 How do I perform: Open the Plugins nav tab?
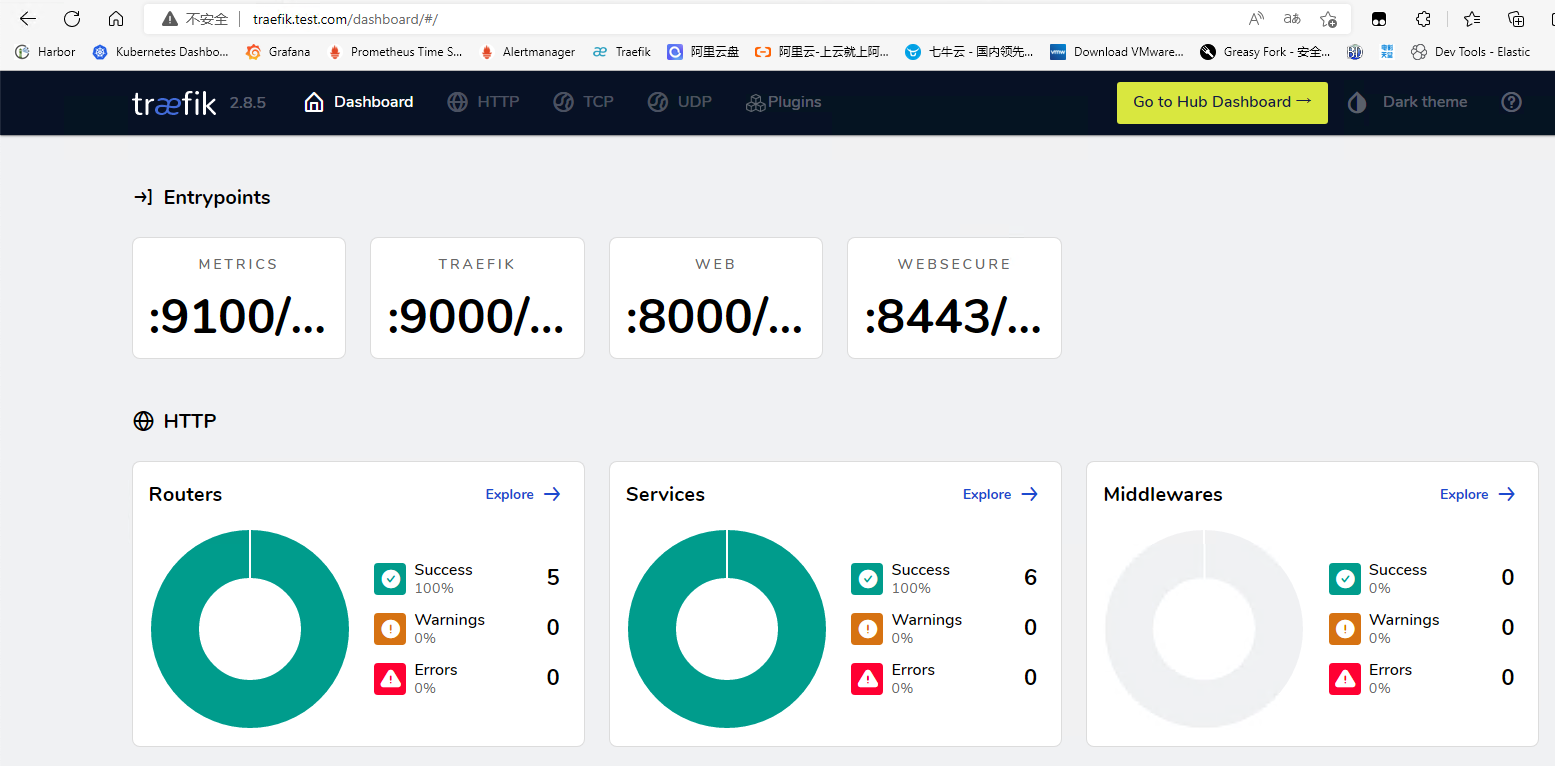click(783, 102)
